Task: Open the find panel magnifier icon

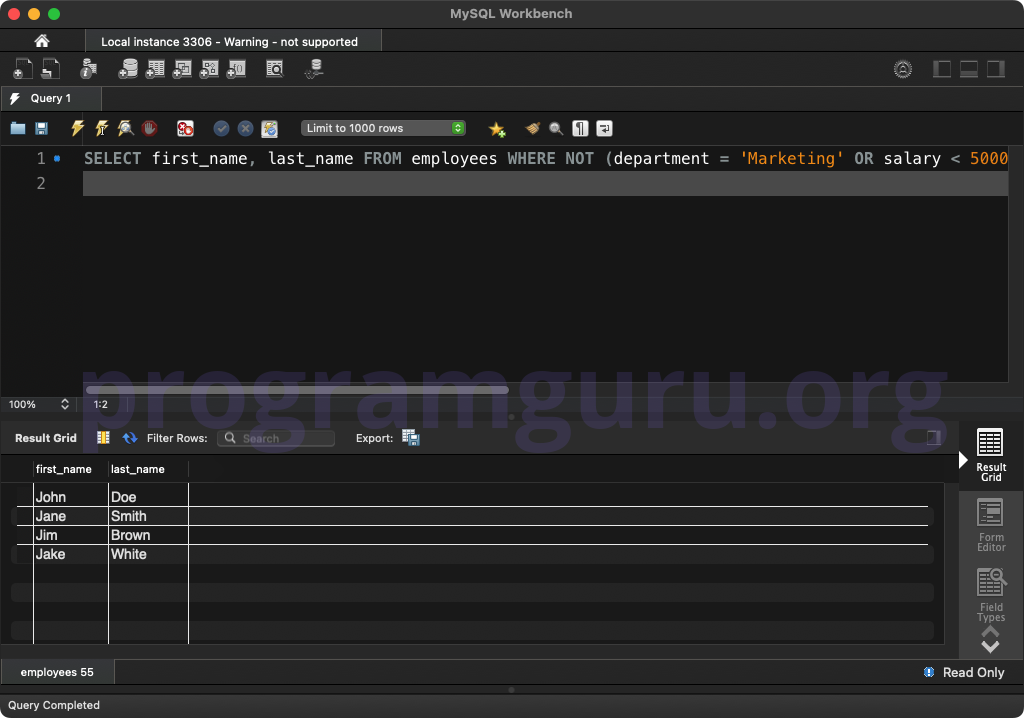Action: pyautogui.click(x=556, y=128)
